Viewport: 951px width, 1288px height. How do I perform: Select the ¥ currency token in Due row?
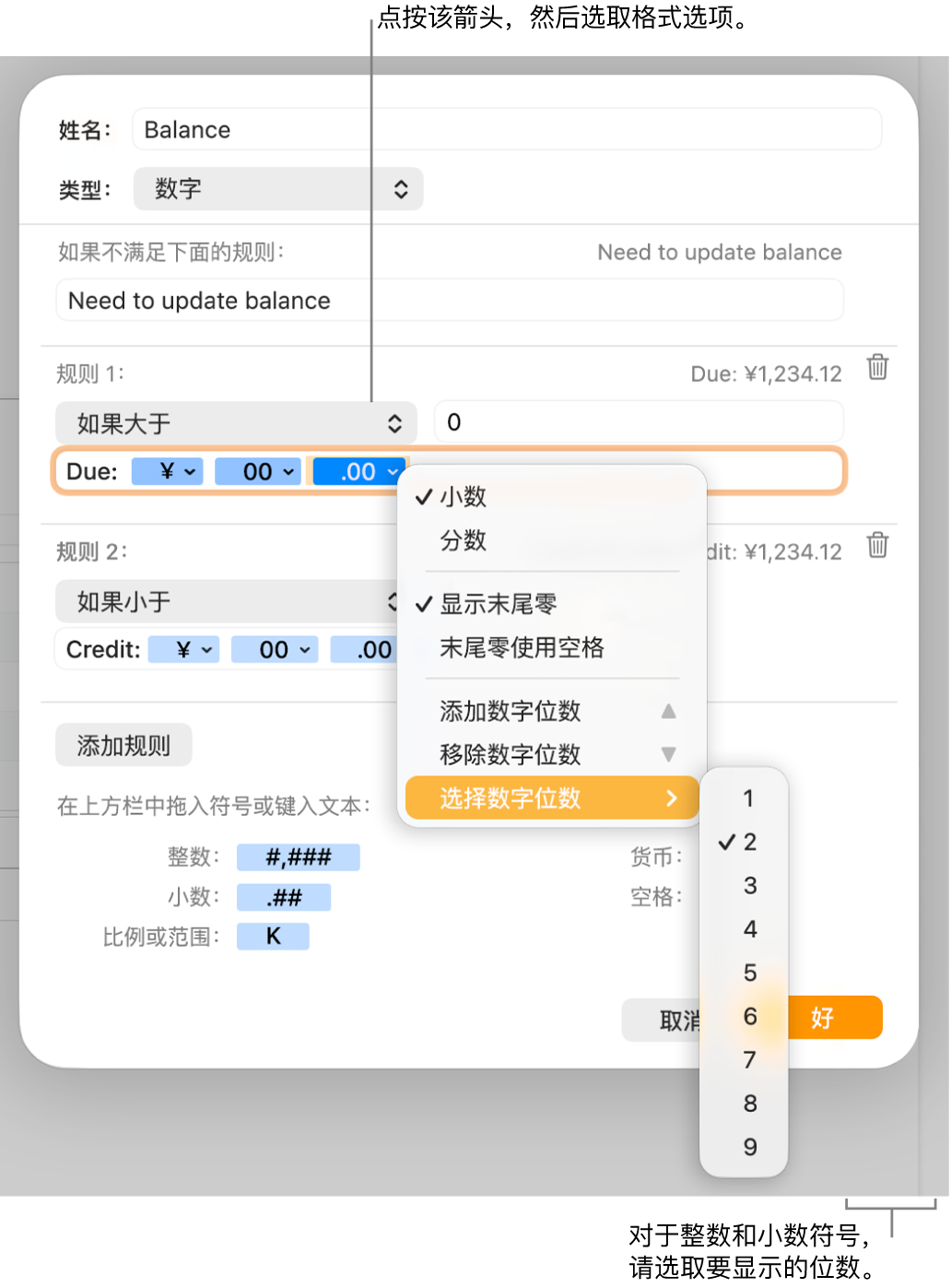tap(167, 471)
